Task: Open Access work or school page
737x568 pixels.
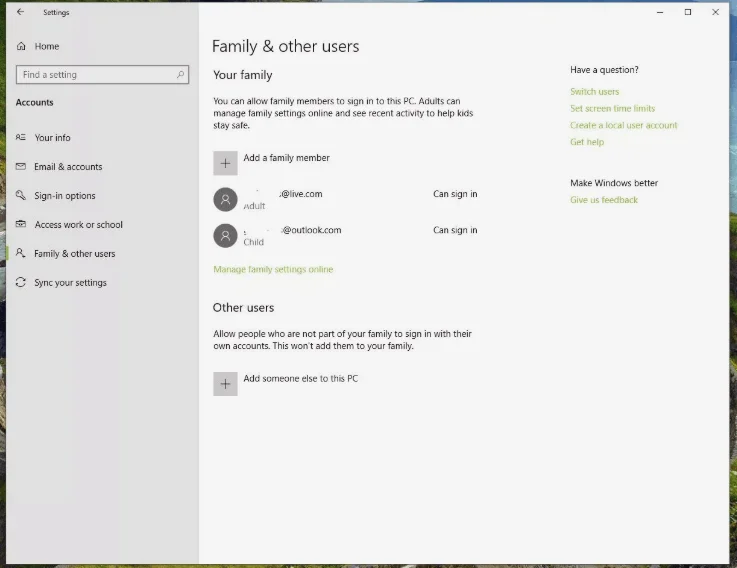Action: 78,225
